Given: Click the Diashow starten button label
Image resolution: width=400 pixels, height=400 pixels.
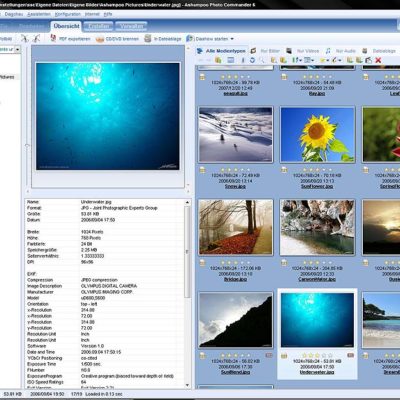Looking at the screenshot, I should coord(212,39).
